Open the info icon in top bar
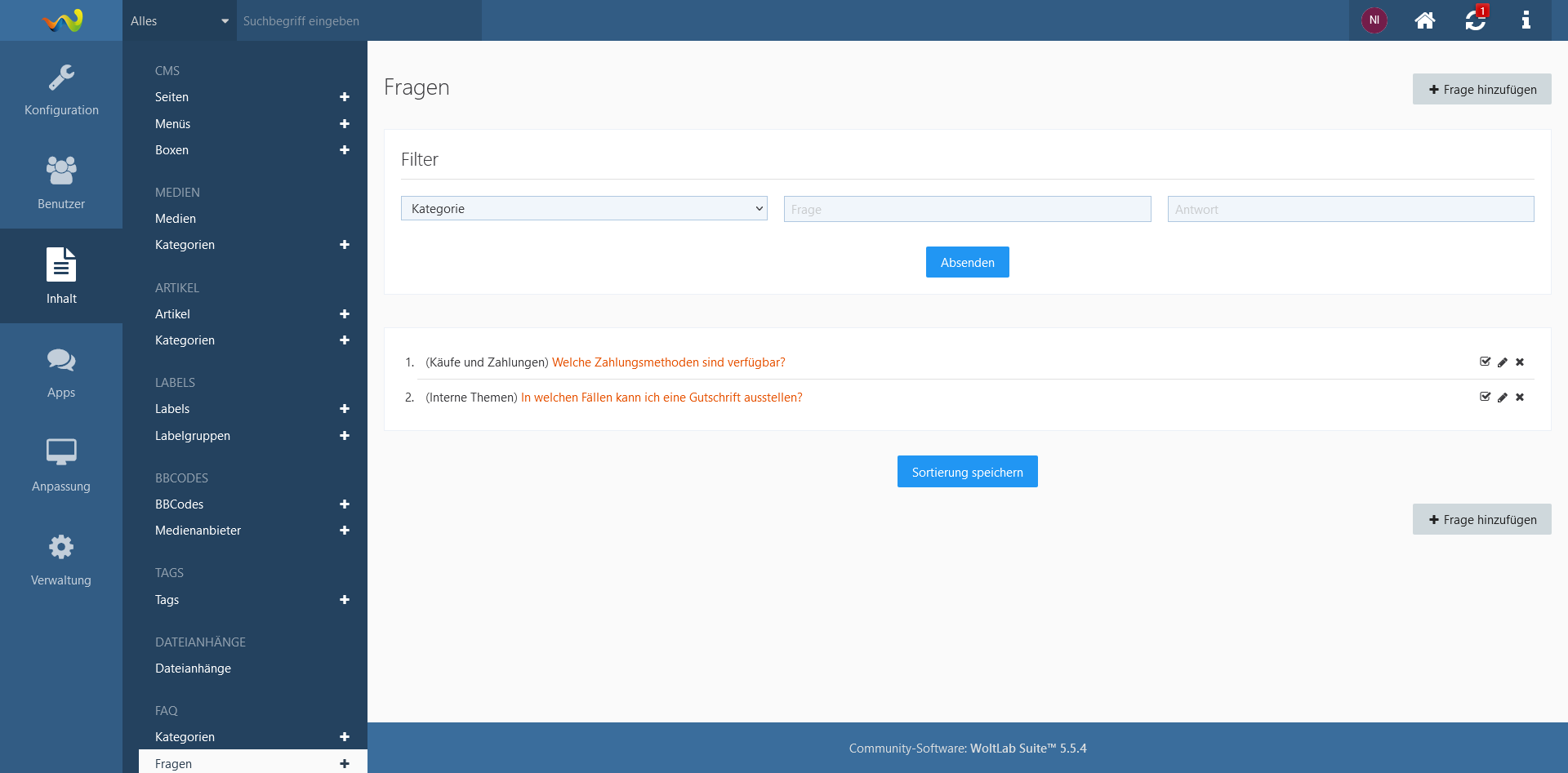The width and height of the screenshot is (1568, 773). click(x=1525, y=20)
